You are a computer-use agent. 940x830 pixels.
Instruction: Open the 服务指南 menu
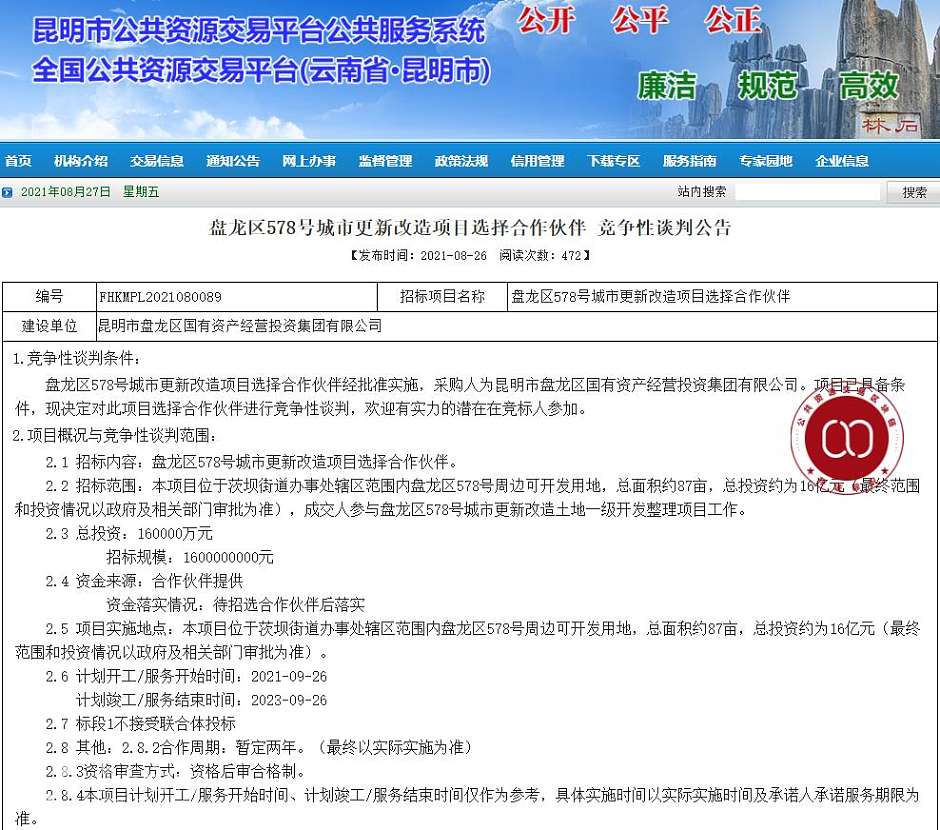(x=689, y=161)
